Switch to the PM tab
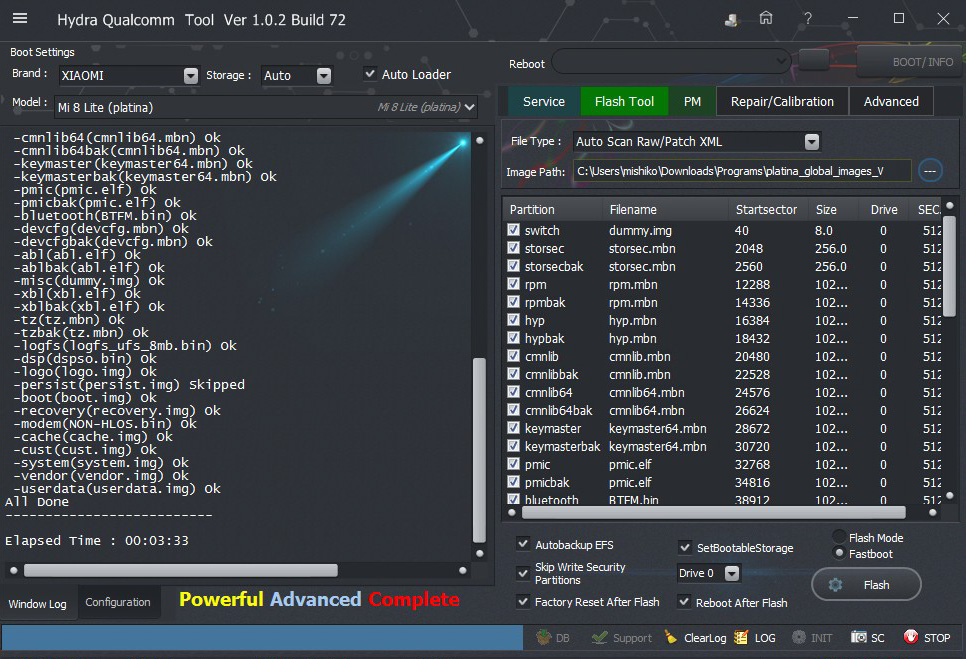Image resolution: width=966 pixels, height=659 pixels. pos(692,102)
